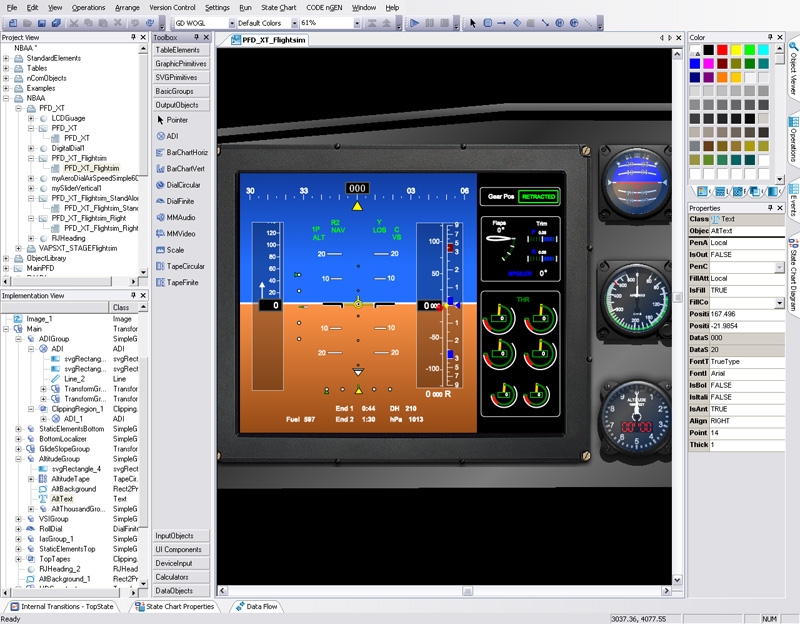Select the ADI tool in Toolbox
Image resolution: width=800 pixels, height=624 pixels.
172,136
